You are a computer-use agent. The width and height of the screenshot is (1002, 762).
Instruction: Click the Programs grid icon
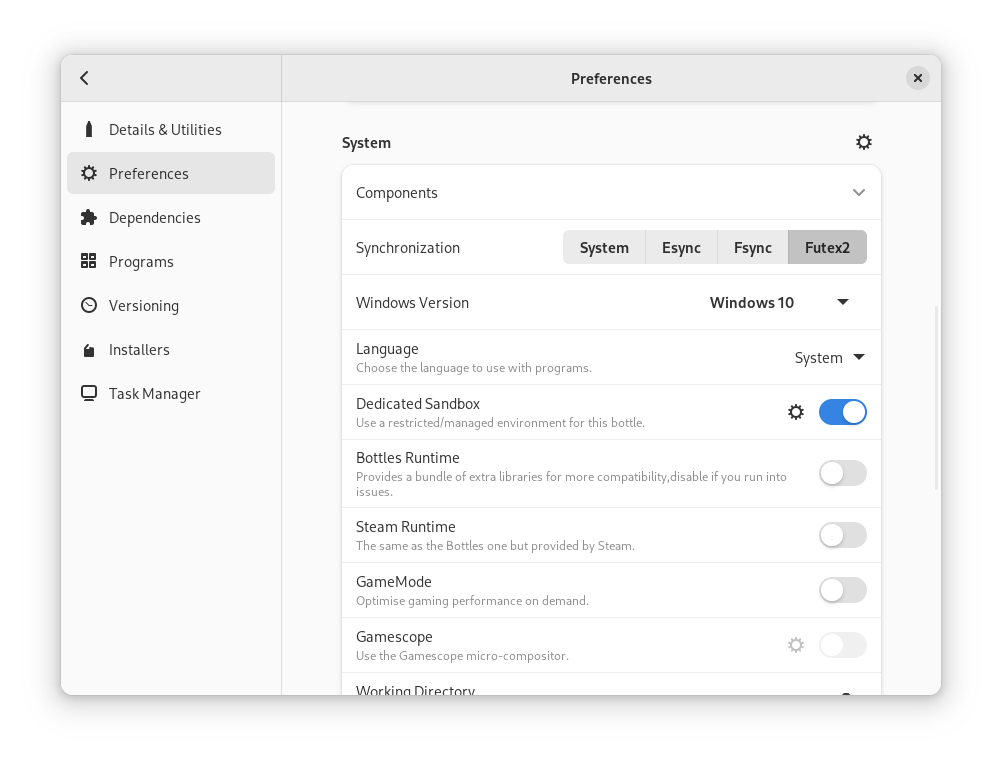point(89,261)
